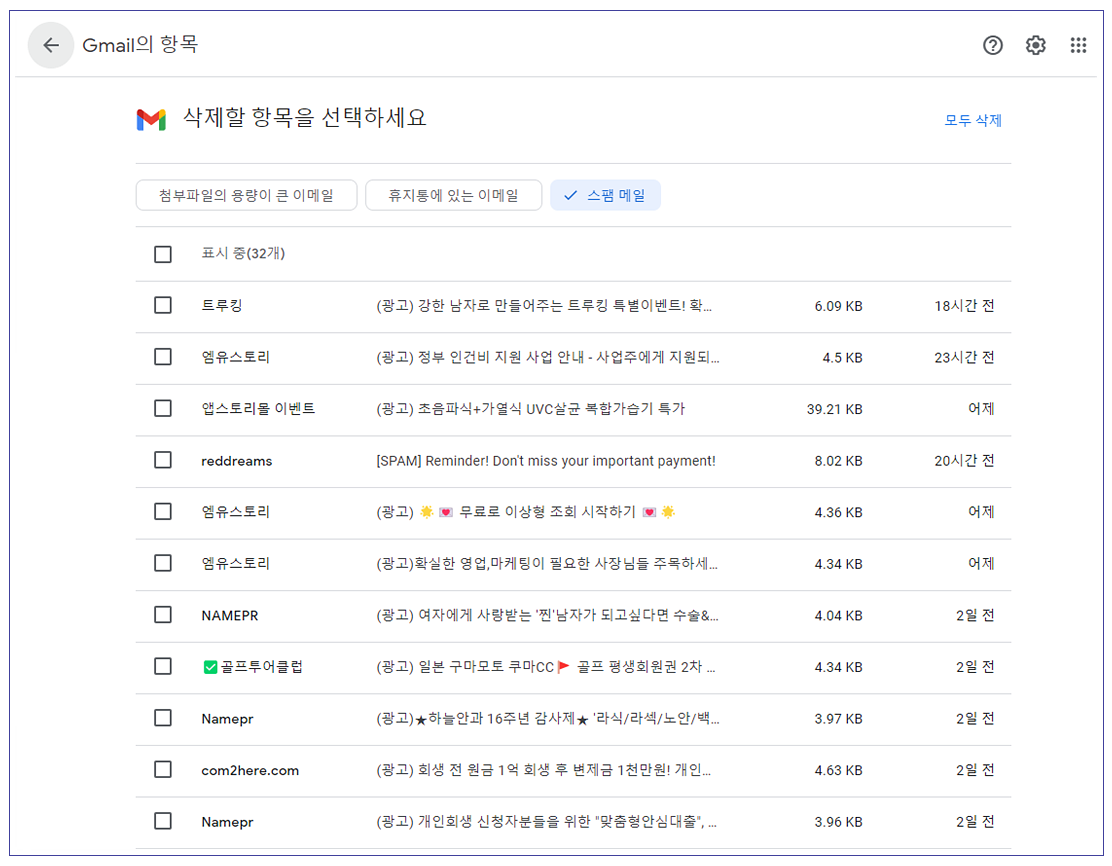Screen dimensions: 1112x866
Task: Check the 트루킹 email checkbox
Action: coord(163,305)
